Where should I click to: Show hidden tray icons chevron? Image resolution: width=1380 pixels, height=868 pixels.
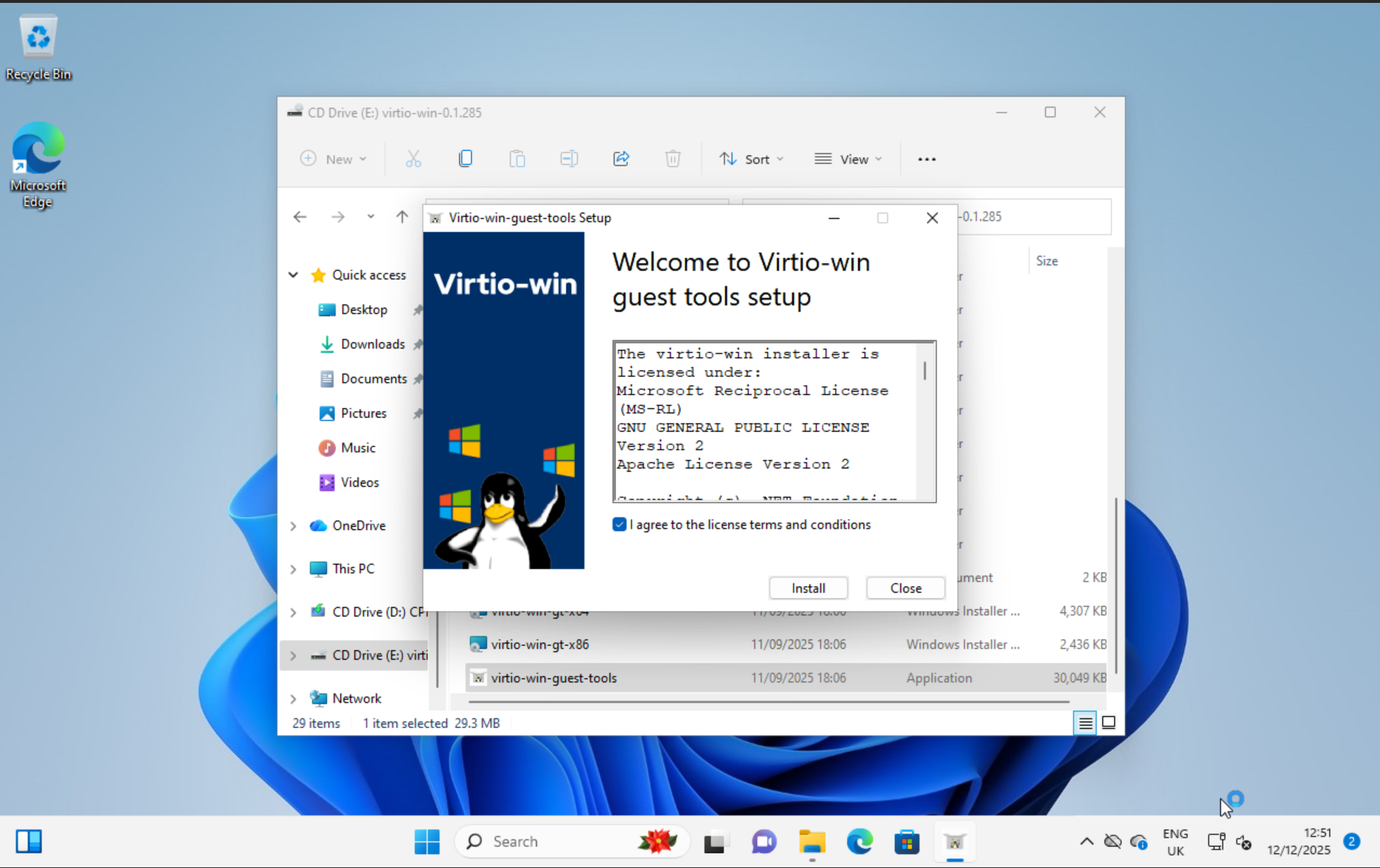(1086, 841)
